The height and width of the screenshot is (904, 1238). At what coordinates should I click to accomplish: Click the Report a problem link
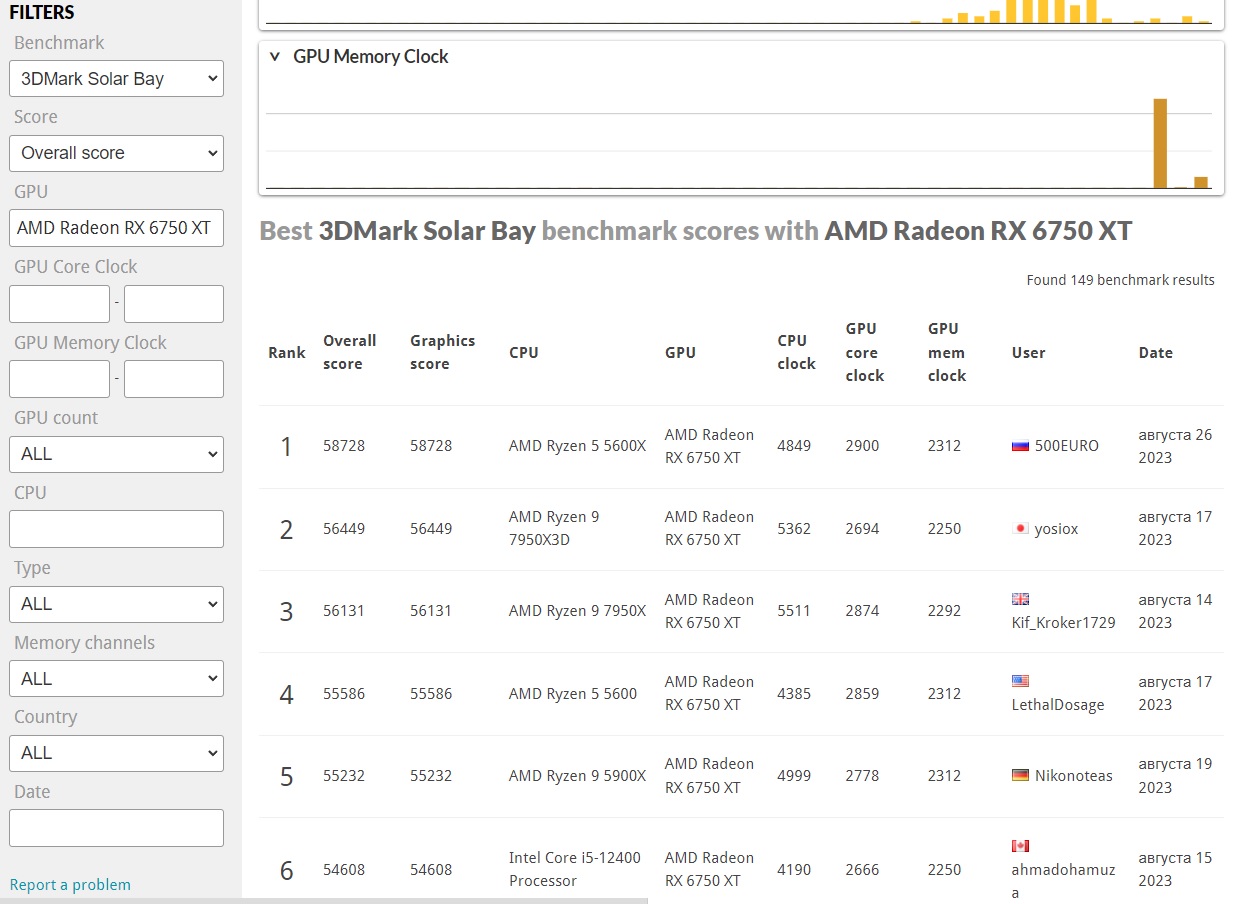coord(70,884)
